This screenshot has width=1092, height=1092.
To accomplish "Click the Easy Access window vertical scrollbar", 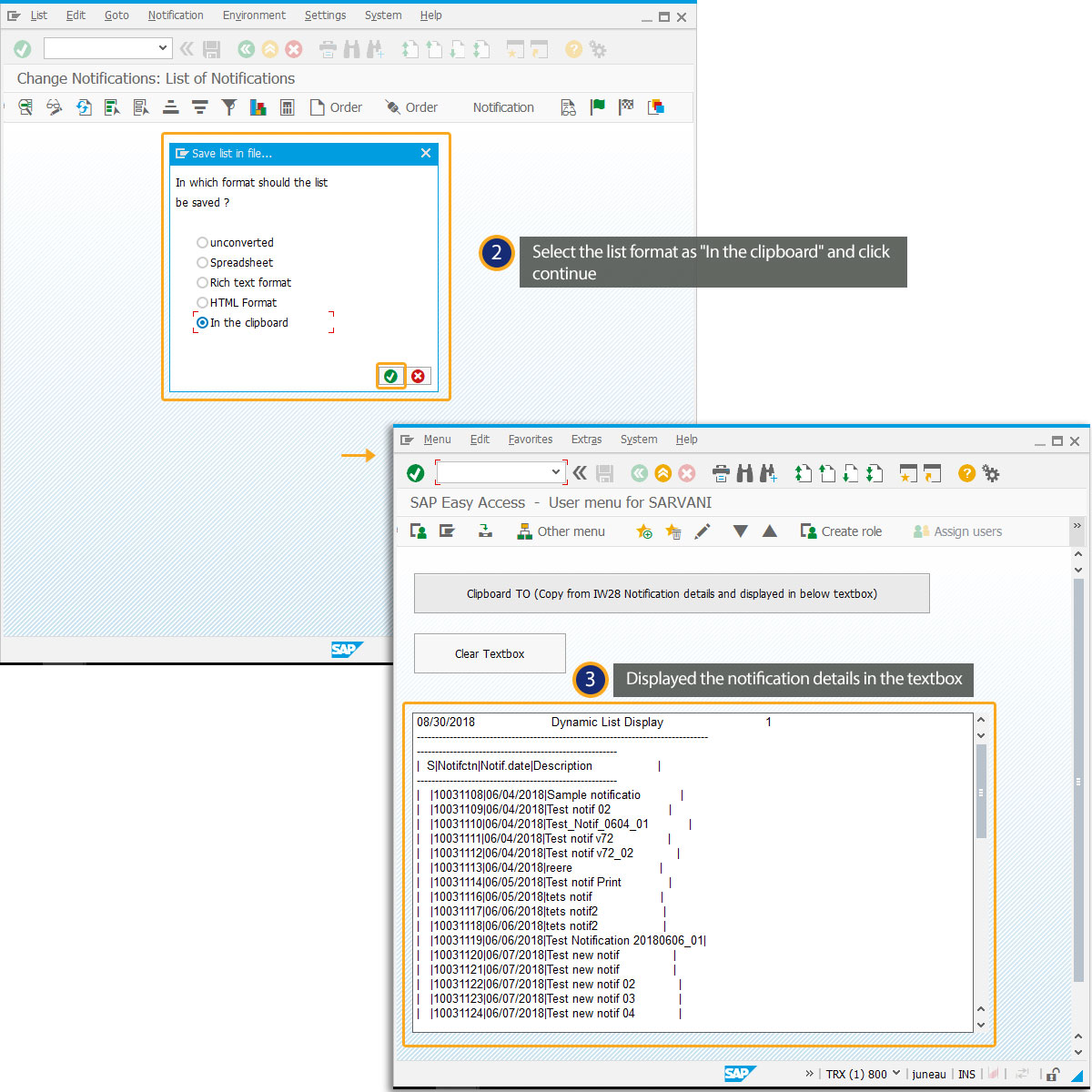I will click(1078, 780).
